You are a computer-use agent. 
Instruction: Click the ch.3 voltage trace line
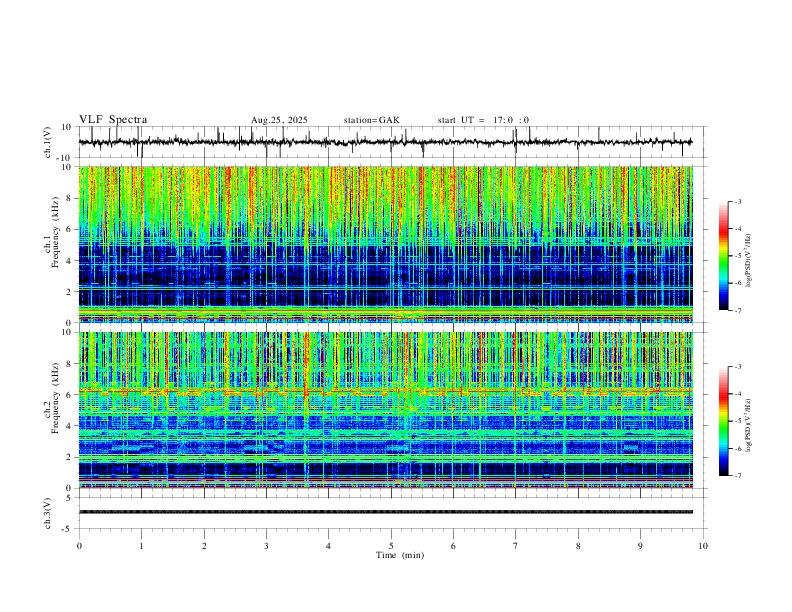(385, 512)
